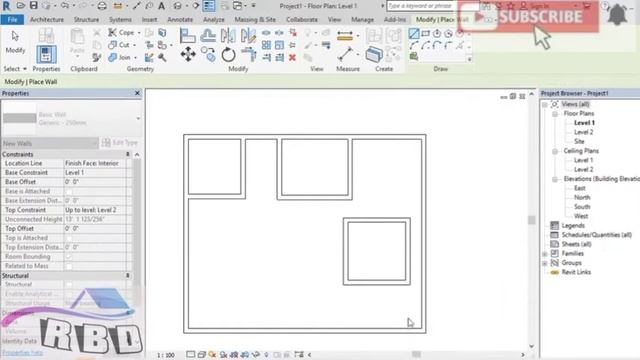Image resolution: width=640 pixels, height=360 pixels.
Task: Select the Align tool in Modify panel
Action: pos(187,36)
